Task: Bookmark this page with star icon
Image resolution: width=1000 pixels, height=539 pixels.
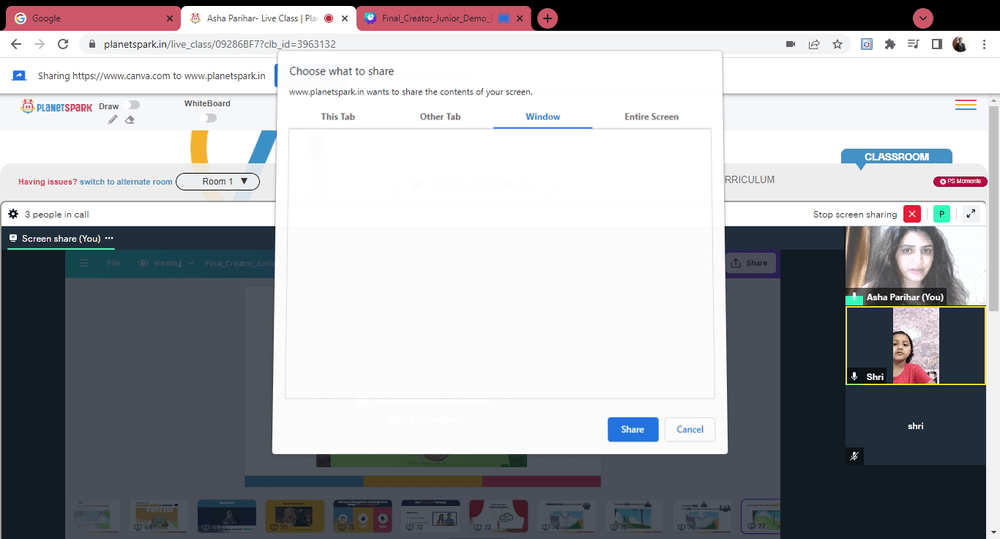Action: (x=837, y=44)
